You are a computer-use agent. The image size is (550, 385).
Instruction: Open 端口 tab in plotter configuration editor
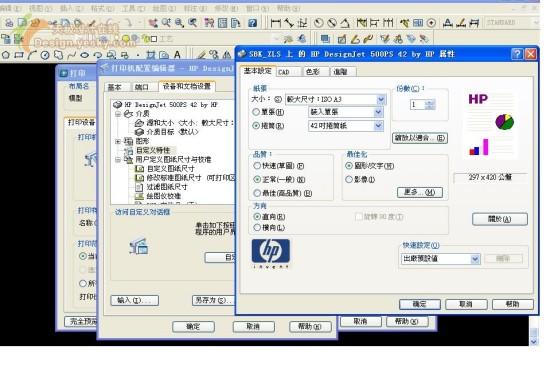click(x=144, y=87)
